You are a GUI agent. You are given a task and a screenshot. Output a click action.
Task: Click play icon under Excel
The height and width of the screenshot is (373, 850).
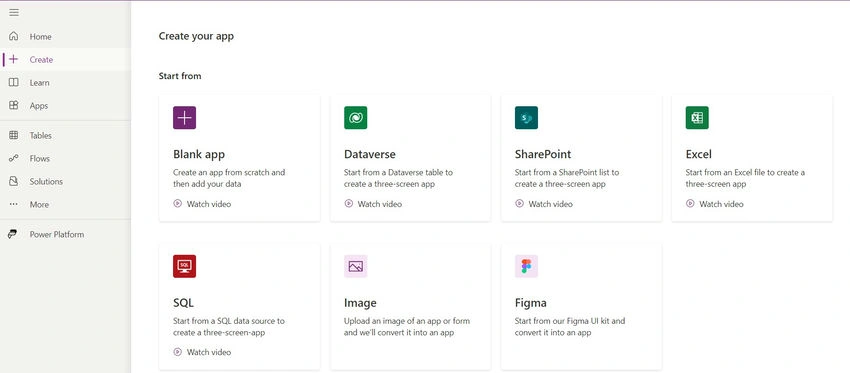690,204
